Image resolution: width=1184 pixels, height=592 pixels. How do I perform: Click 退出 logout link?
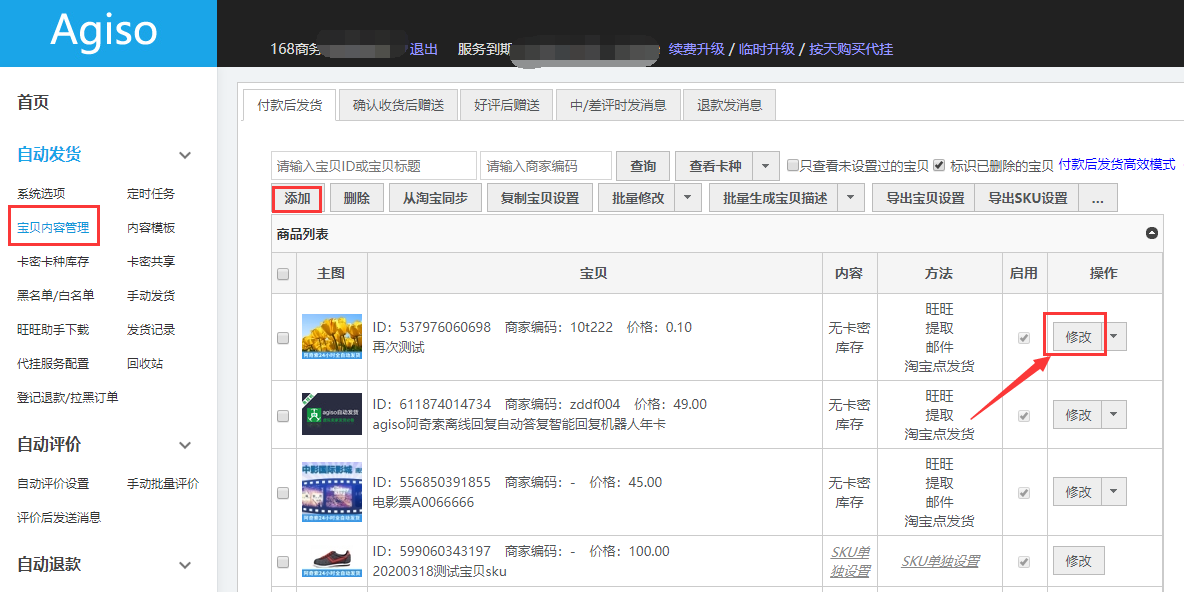(x=424, y=49)
